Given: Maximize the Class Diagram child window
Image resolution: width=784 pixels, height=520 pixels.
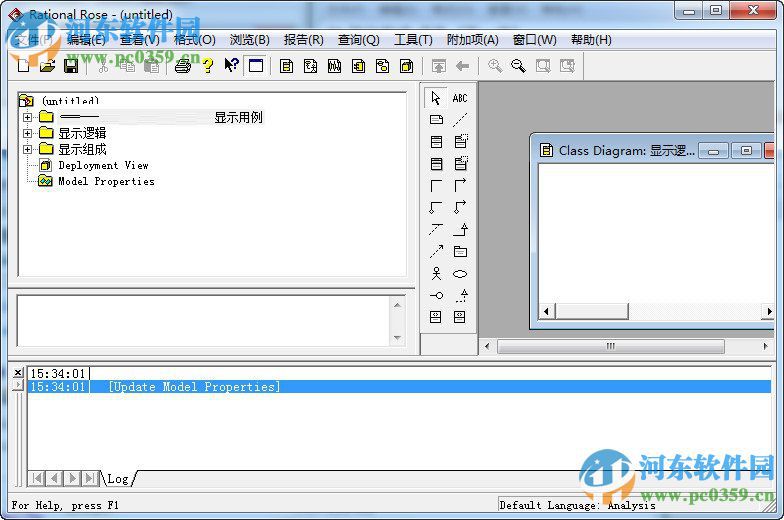Looking at the screenshot, I should [746, 150].
